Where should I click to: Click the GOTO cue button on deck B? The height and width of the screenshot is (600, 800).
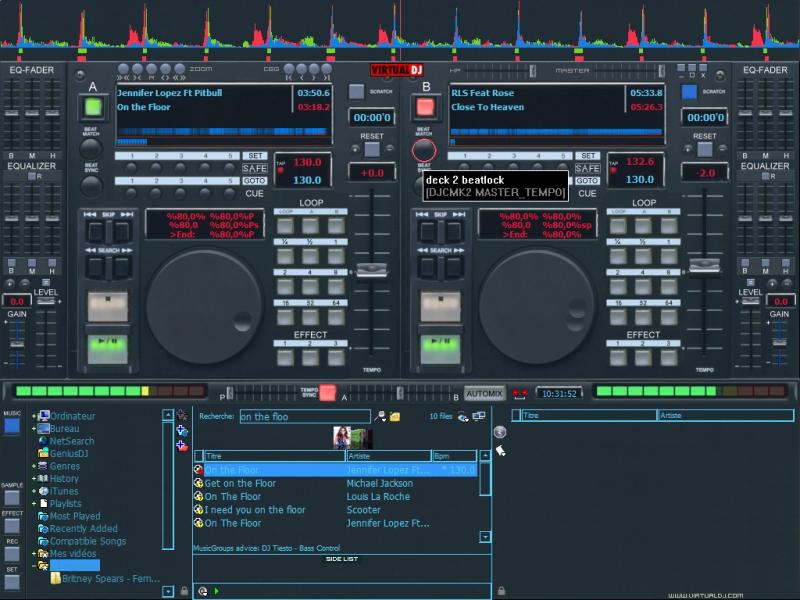pyautogui.click(x=587, y=181)
